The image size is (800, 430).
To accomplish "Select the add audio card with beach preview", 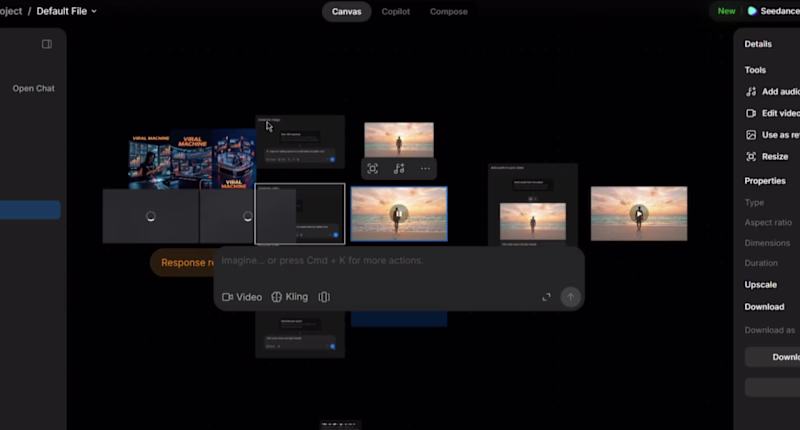I will tap(533, 206).
